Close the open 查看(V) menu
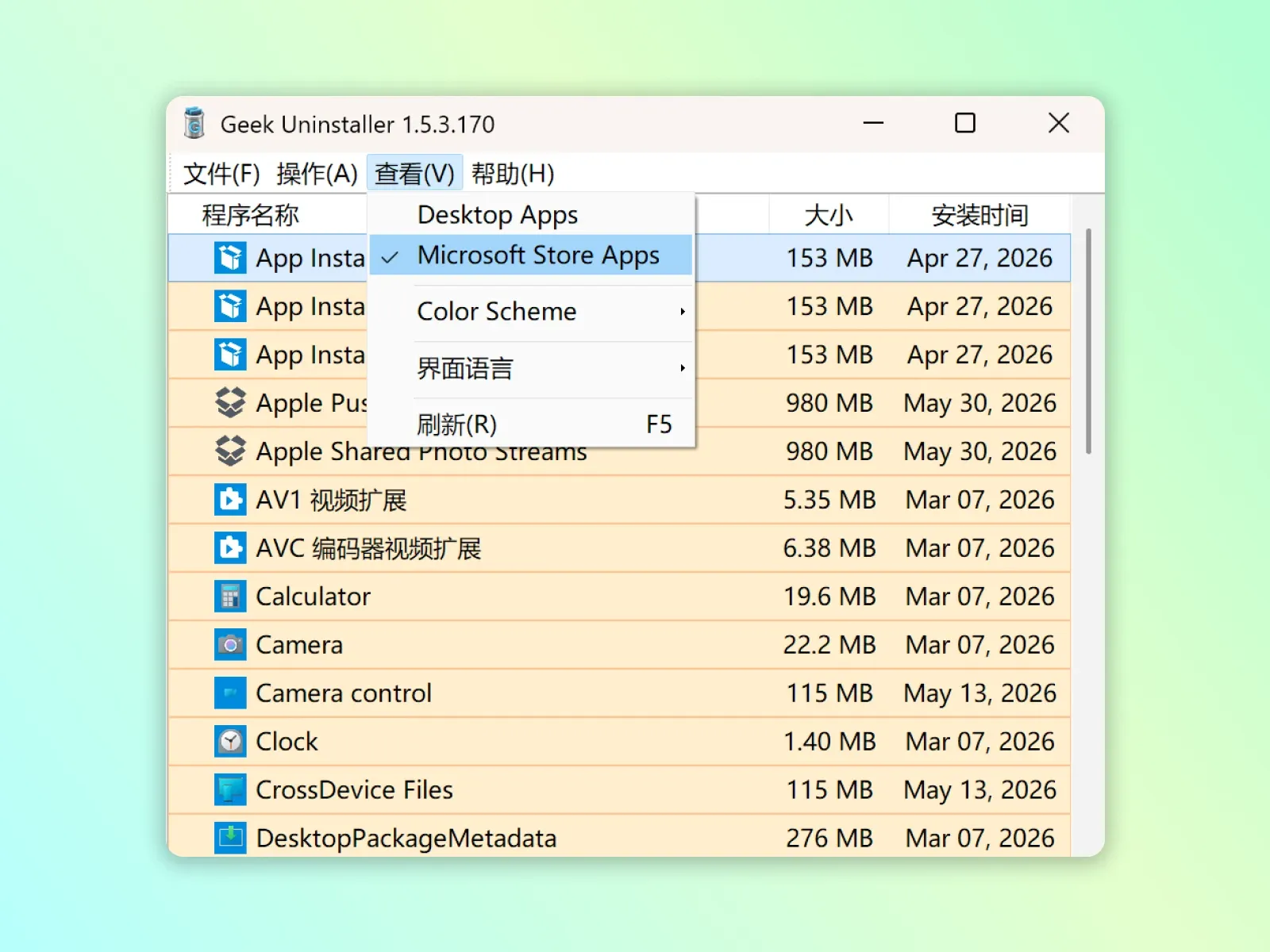This screenshot has height=952, width=1270. coord(414,173)
